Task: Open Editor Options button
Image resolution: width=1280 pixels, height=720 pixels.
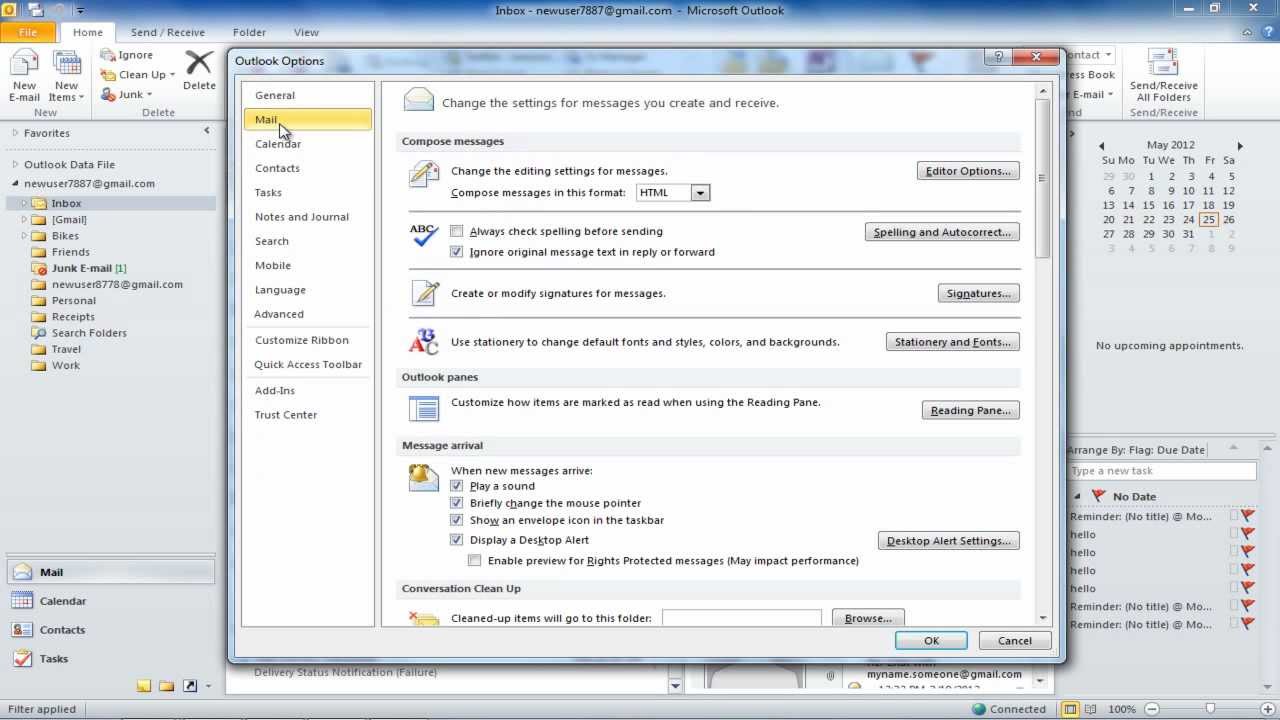Action: point(968,171)
